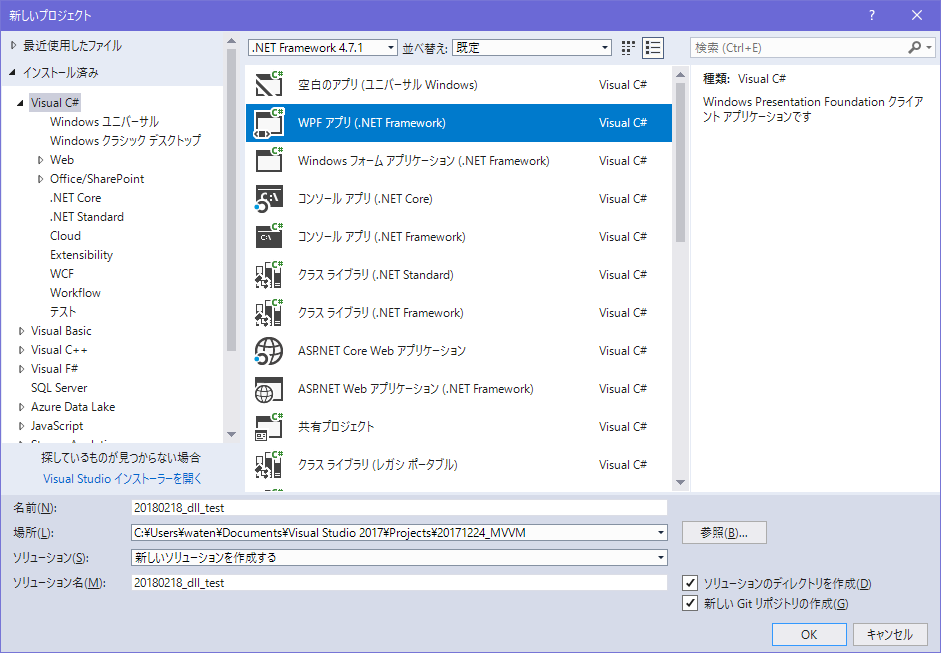Viewport: 941px width, 653px height.
Task: Select the Class Library (.NET Framework) icon
Action: pos(269,313)
